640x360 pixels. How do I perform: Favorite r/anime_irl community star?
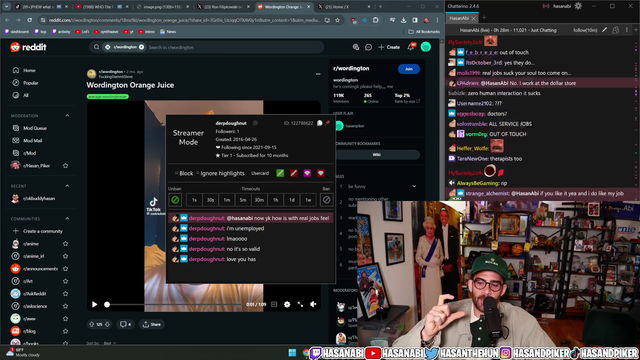tap(65, 256)
